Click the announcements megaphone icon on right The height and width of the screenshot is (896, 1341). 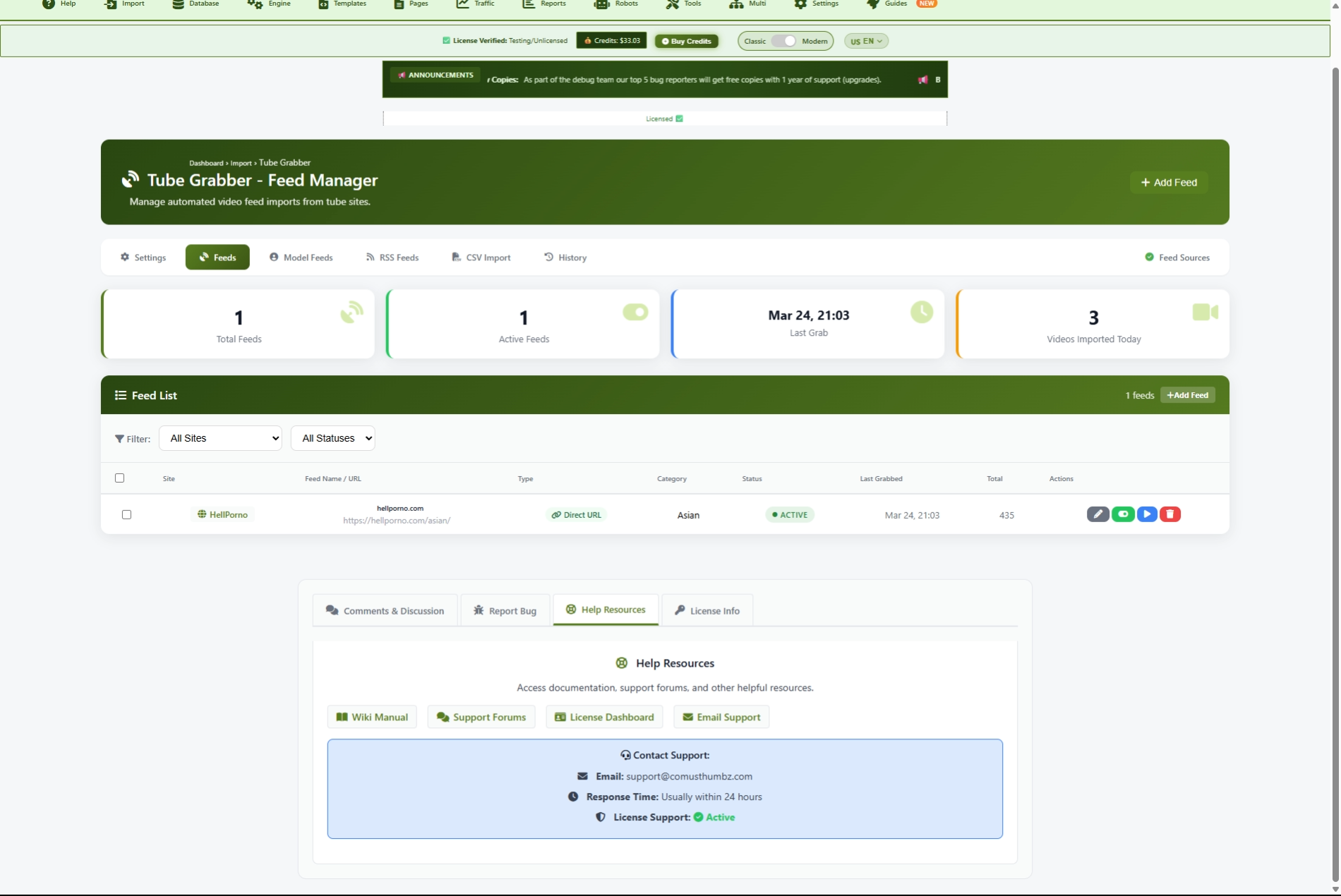point(922,80)
